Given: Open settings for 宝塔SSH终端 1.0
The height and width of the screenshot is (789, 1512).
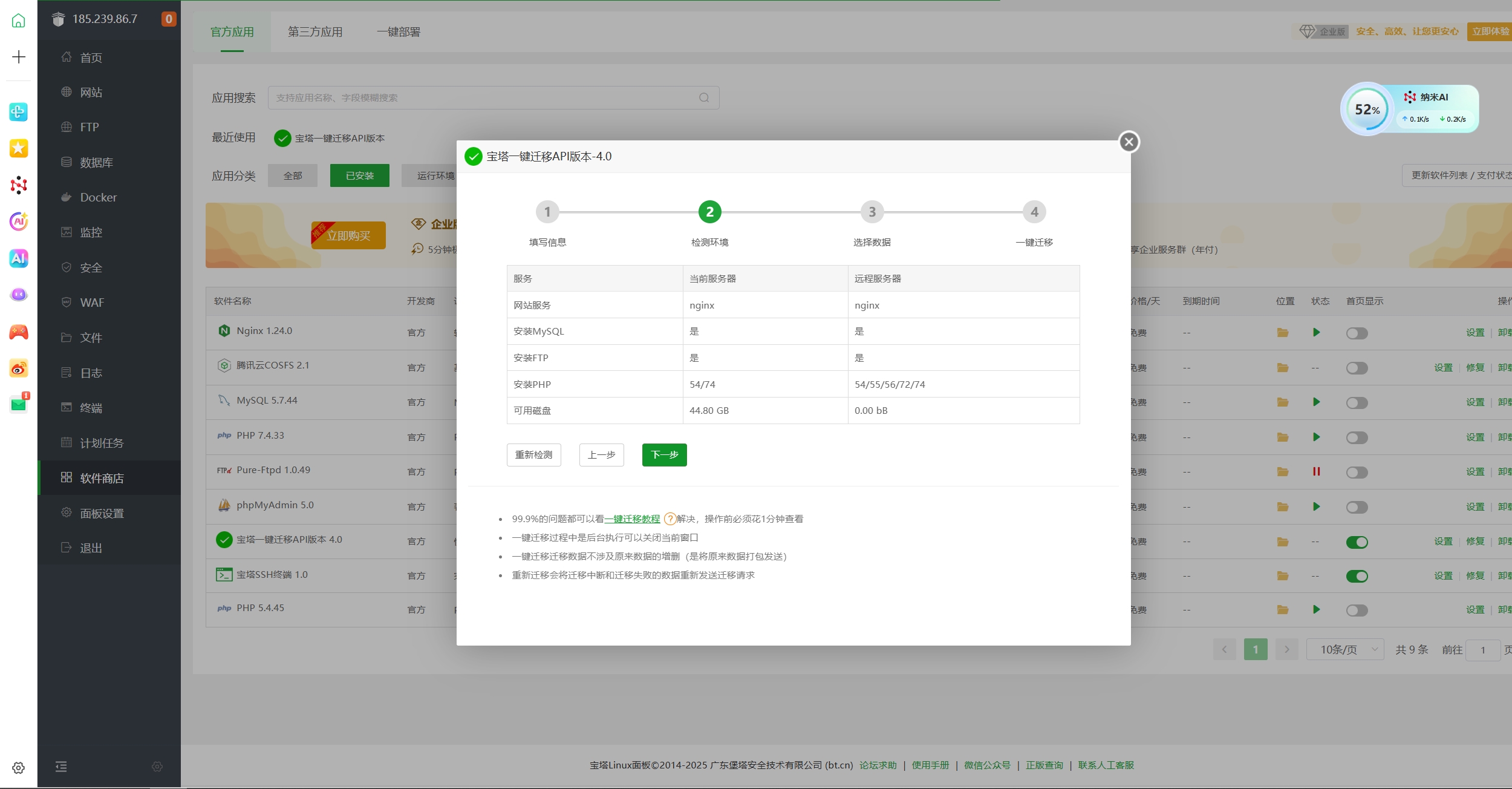Looking at the screenshot, I should tap(1443, 575).
